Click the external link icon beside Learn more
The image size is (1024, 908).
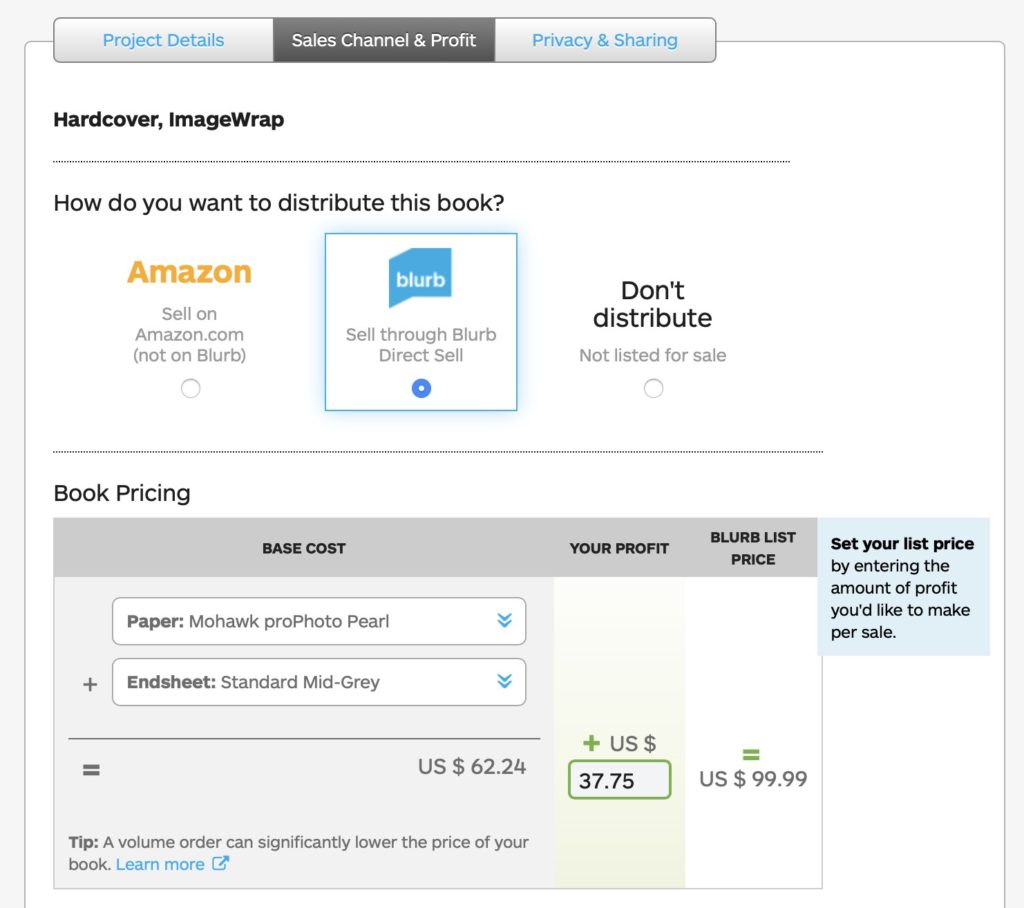click(x=221, y=864)
